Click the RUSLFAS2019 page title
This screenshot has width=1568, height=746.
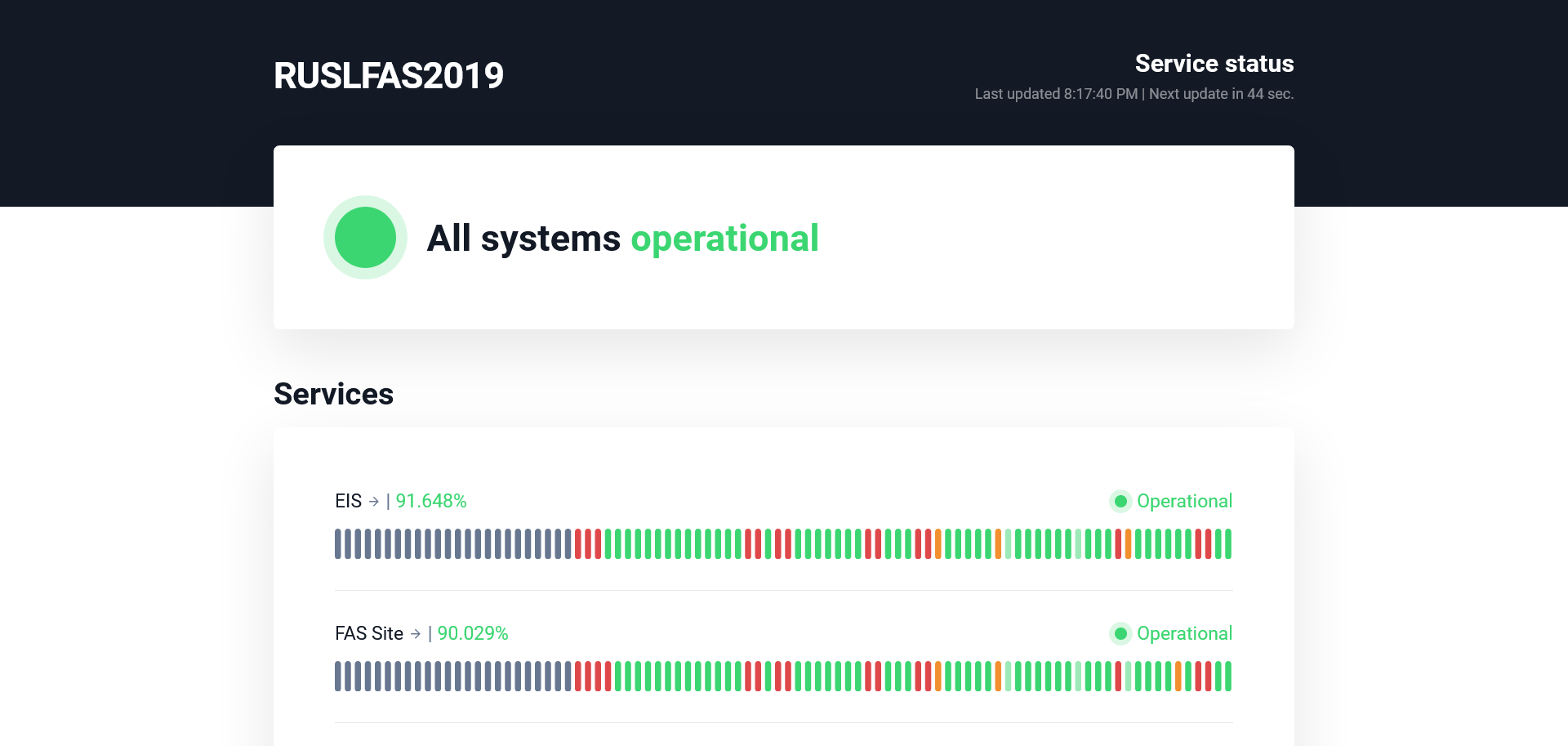point(389,76)
